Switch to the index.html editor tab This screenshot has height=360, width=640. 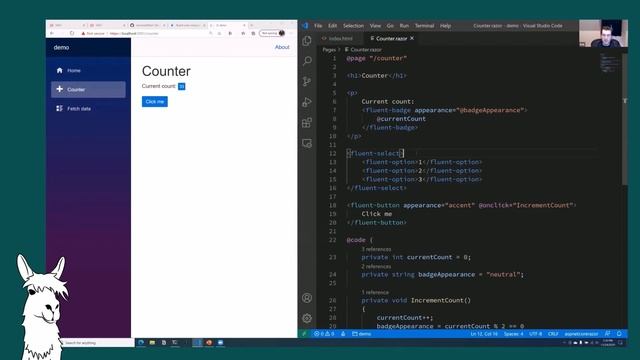pos(338,38)
